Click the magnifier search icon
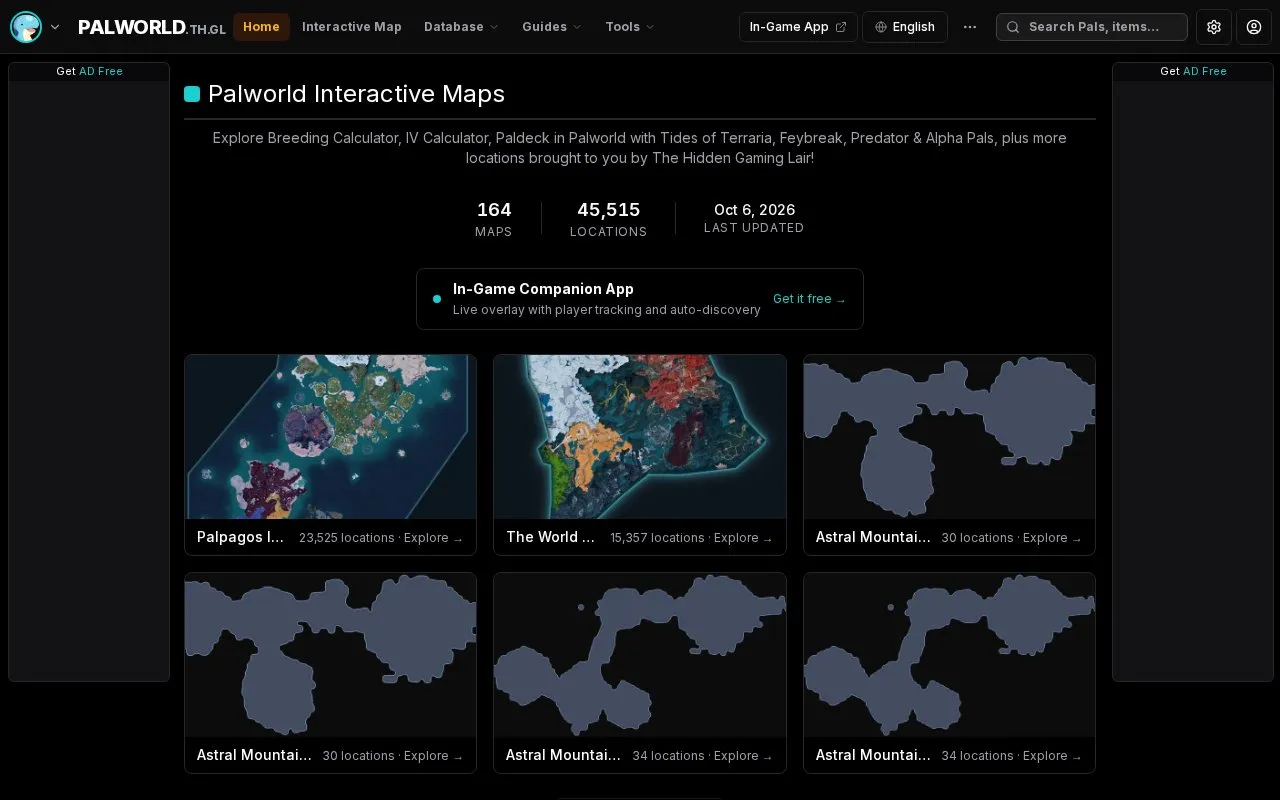1280x800 pixels. [x=1013, y=27]
